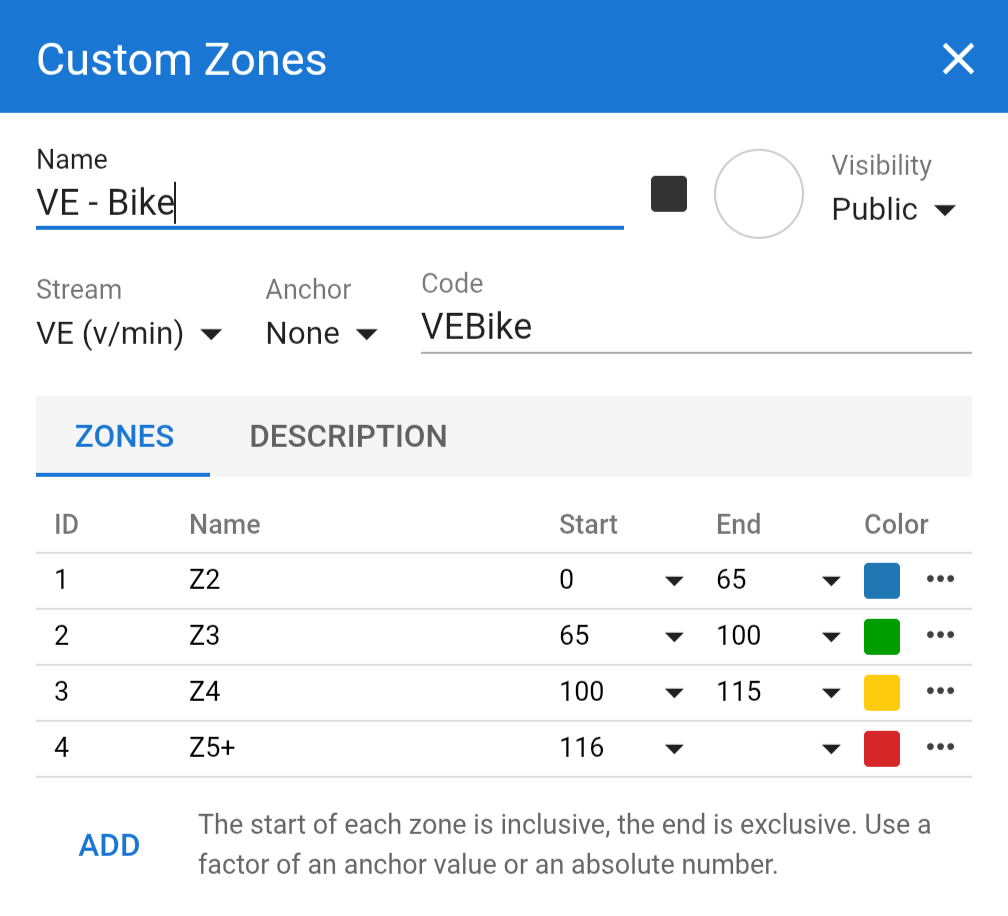Click the dark square color box beside Name
Screen dimensions: 1008x916
(x=669, y=194)
